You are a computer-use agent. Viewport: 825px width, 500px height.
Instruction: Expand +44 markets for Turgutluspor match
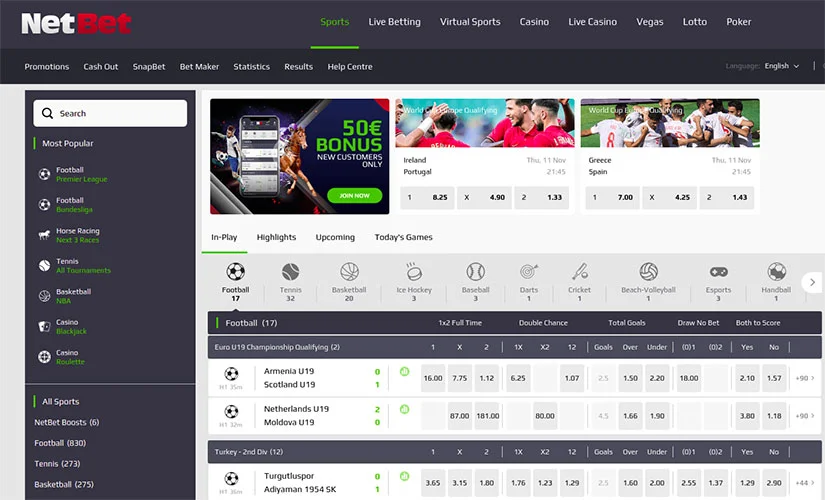805,483
